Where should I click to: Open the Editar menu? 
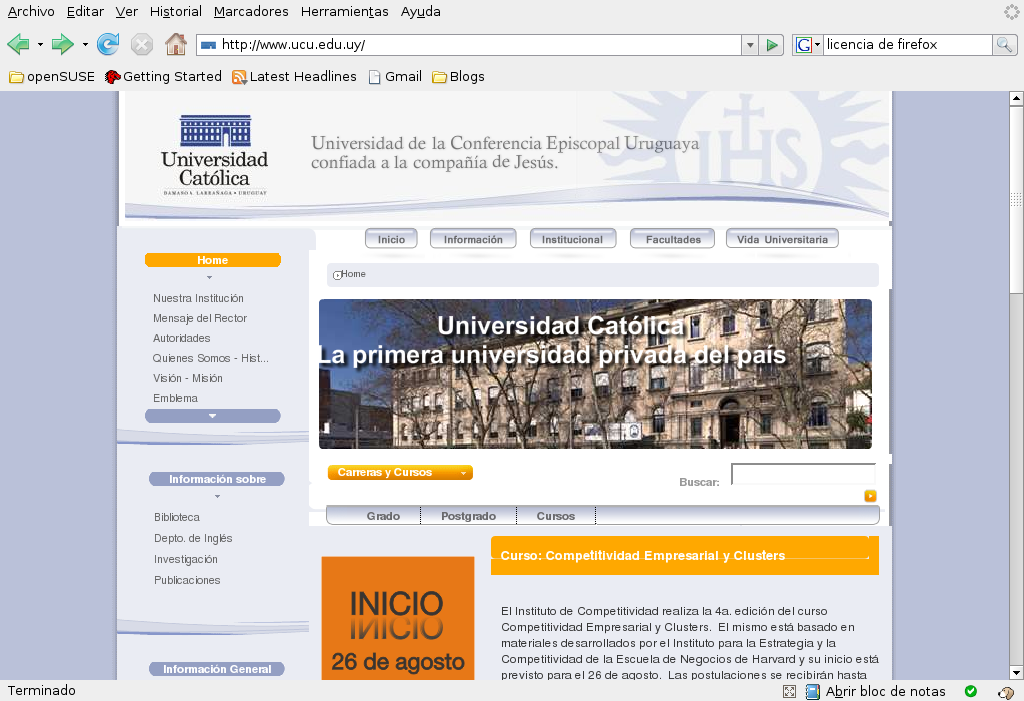pos(86,12)
